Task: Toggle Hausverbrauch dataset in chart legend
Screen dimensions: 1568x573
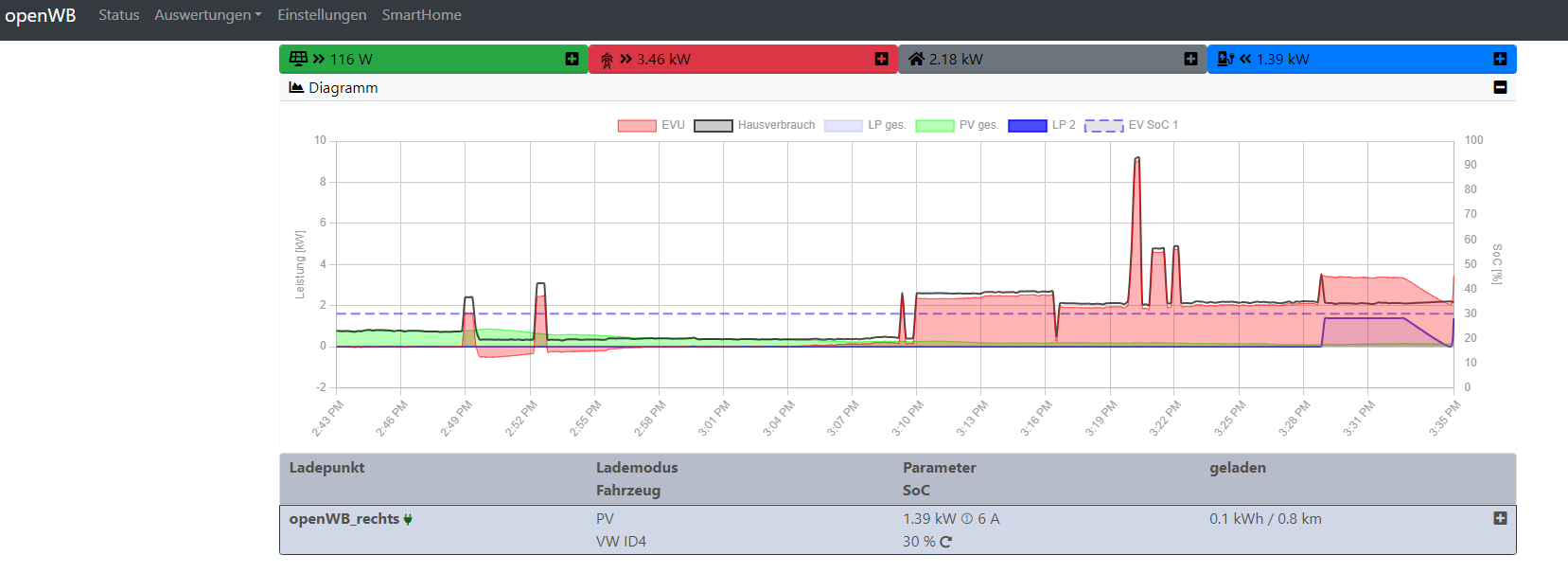Action: pyautogui.click(x=754, y=125)
